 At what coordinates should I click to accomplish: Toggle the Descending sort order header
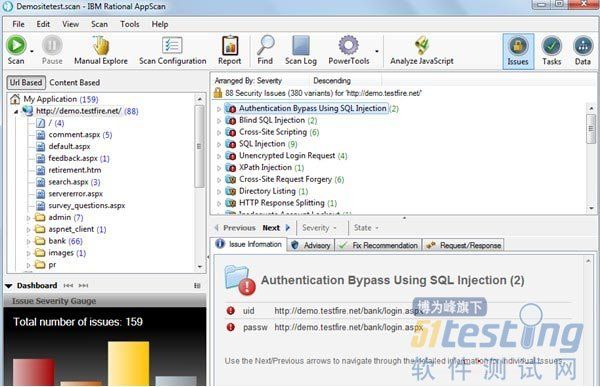click(x=332, y=81)
